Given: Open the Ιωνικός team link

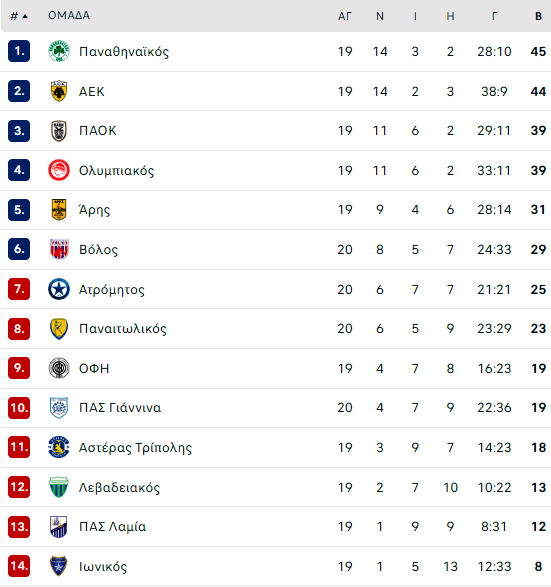Looking at the screenshot, I should pos(103,566).
